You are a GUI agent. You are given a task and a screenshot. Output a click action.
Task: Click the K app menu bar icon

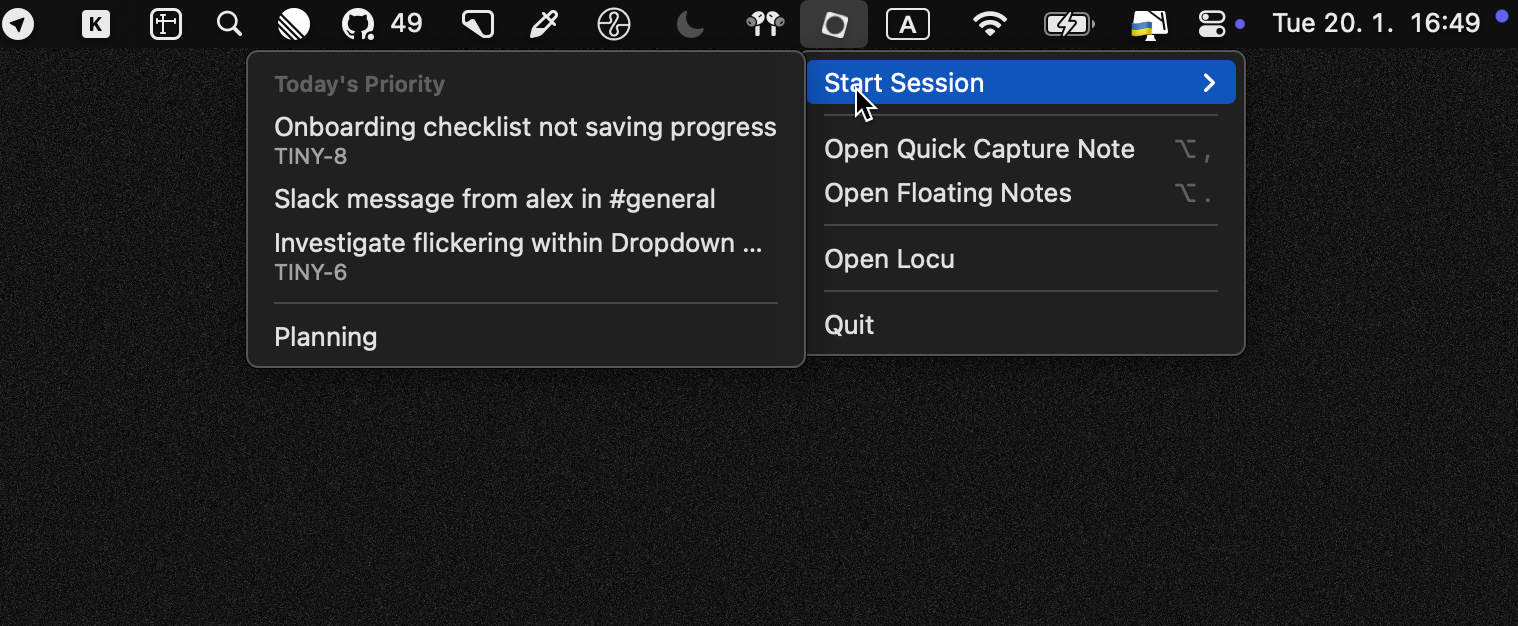click(96, 25)
